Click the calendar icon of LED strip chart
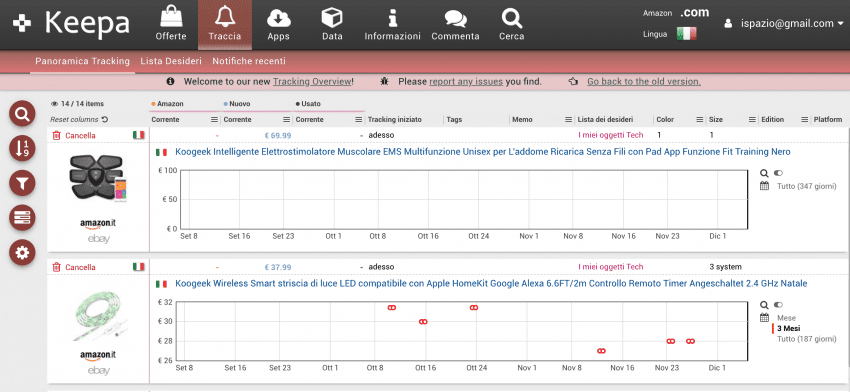This screenshot has height=392, width=850. click(764, 318)
